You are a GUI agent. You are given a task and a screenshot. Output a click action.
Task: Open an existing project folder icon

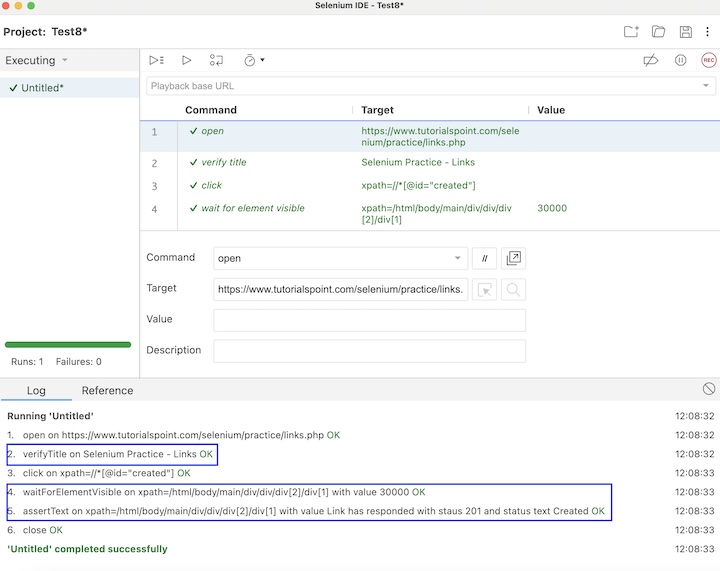(658, 31)
